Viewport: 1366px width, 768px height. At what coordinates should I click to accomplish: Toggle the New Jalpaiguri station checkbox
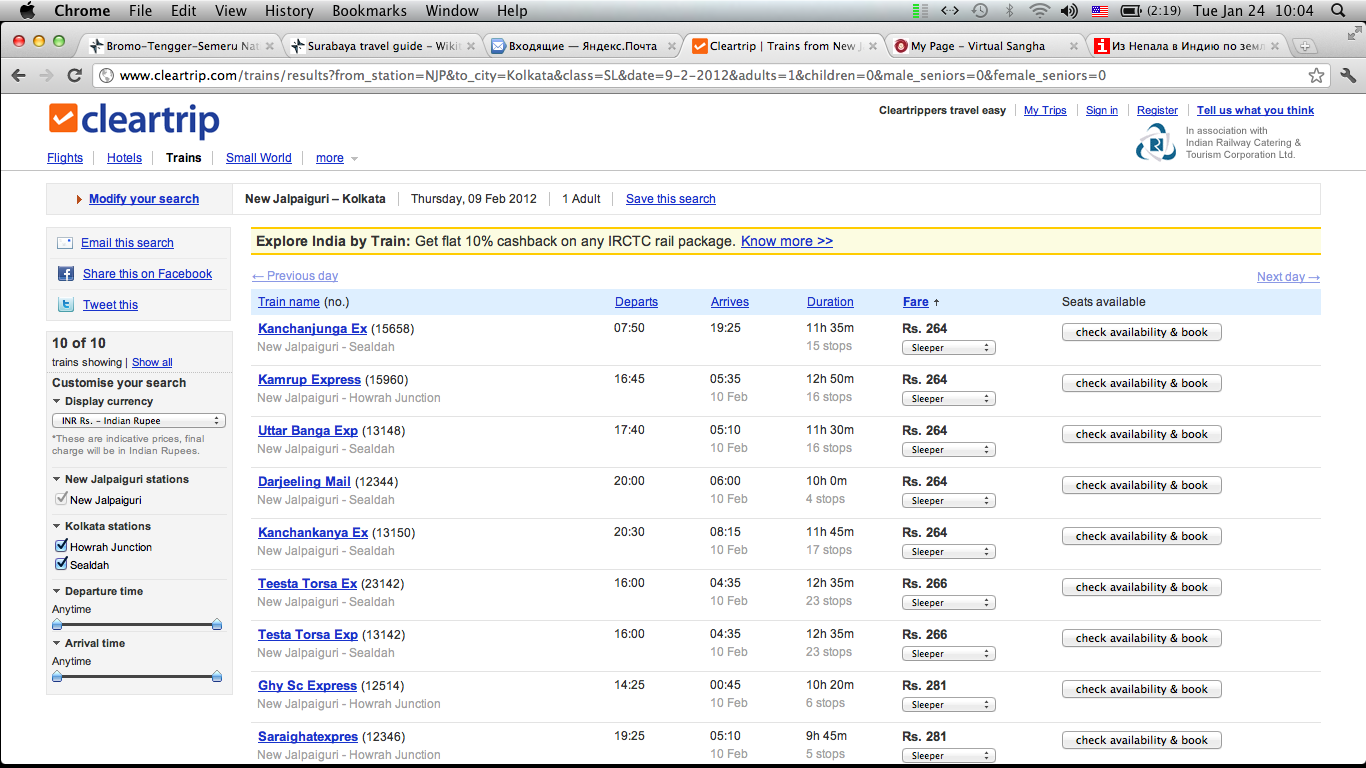(x=61, y=500)
